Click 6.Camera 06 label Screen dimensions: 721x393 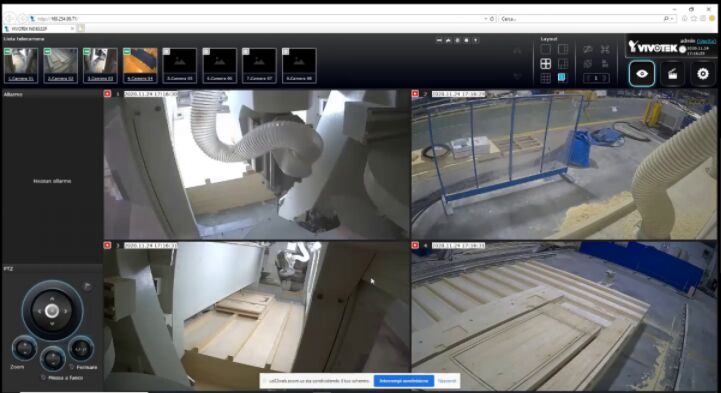220,79
